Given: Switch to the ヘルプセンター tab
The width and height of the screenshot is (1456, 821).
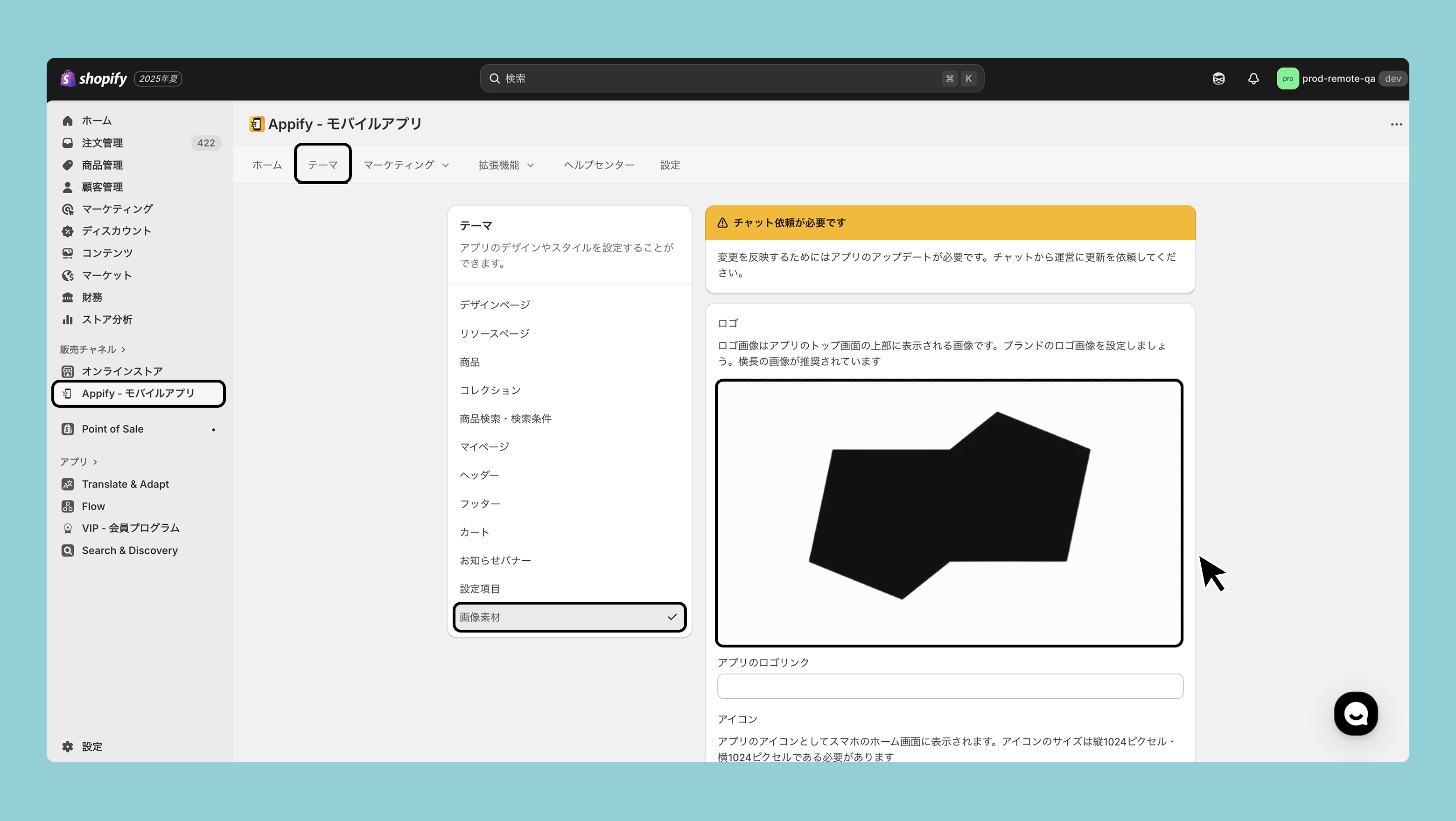Looking at the screenshot, I should [x=599, y=165].
